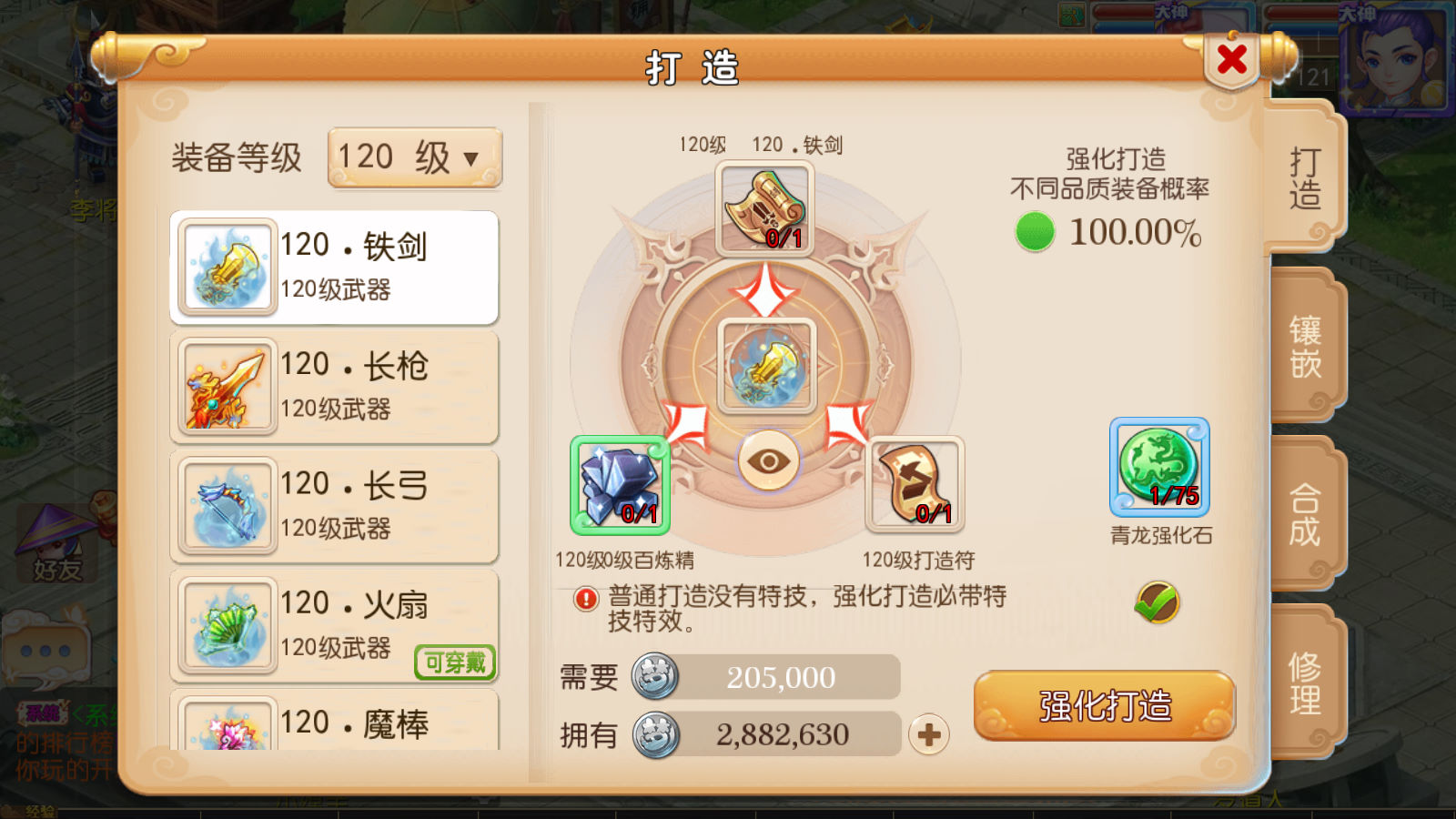This screenshot has width=1456, height=819.
Task: Click the 铁剑 blueprint scroll slot at top
Action: [764, 208]
